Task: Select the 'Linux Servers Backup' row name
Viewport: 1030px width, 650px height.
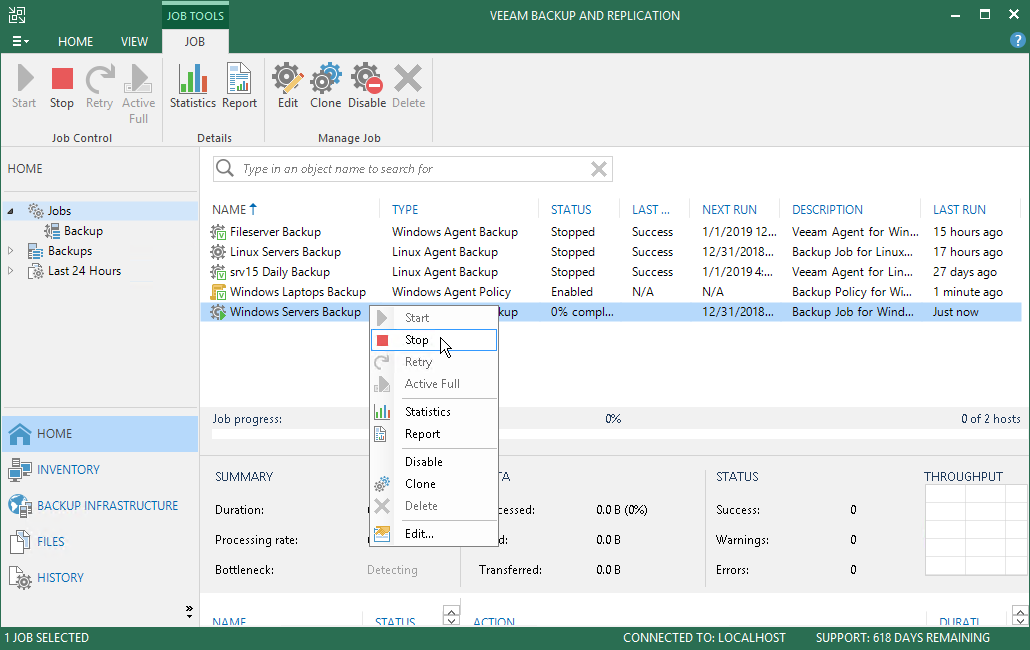Action: click(x=285, y=252)
